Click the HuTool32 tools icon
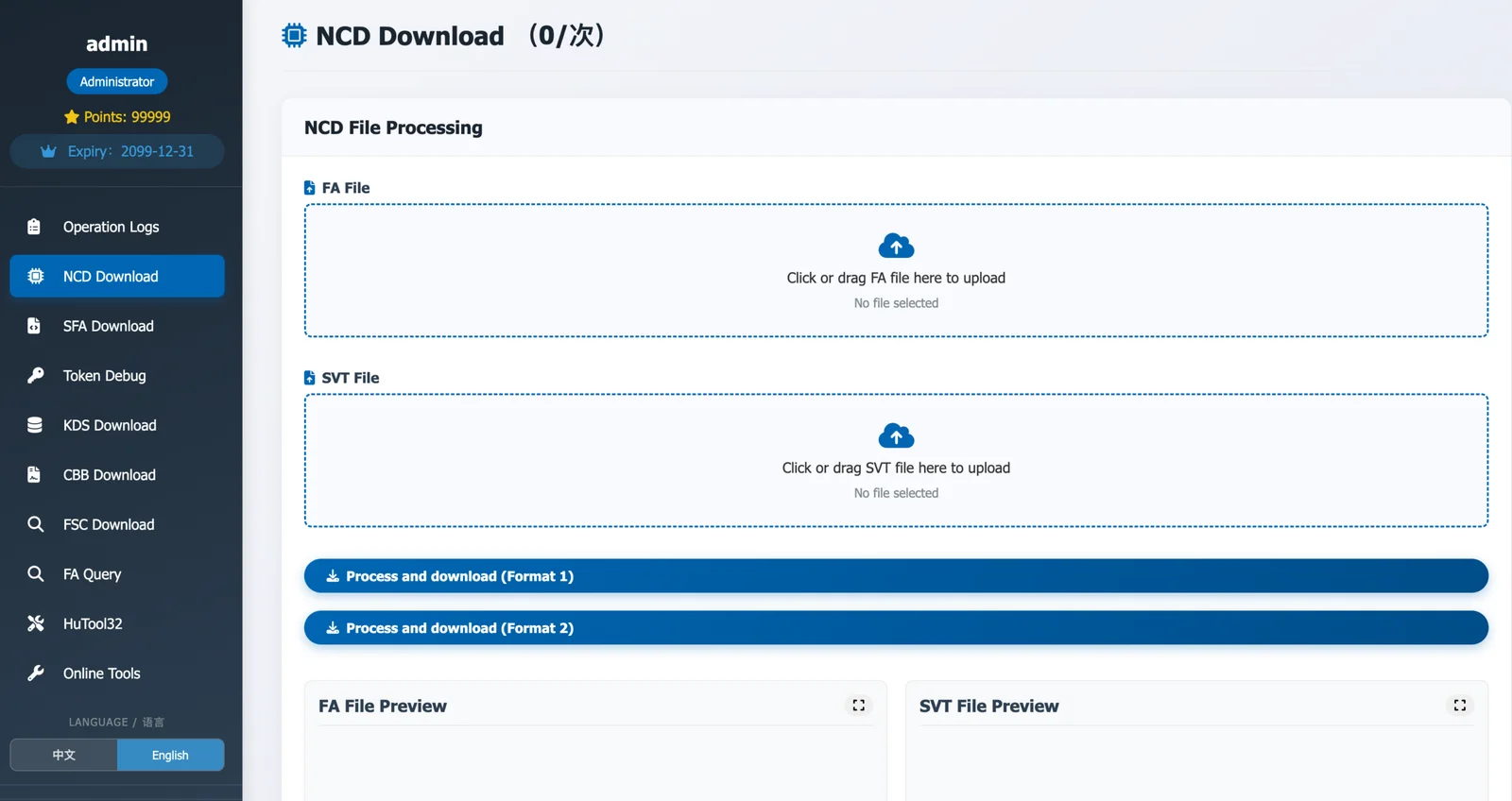 pos(36,623)
